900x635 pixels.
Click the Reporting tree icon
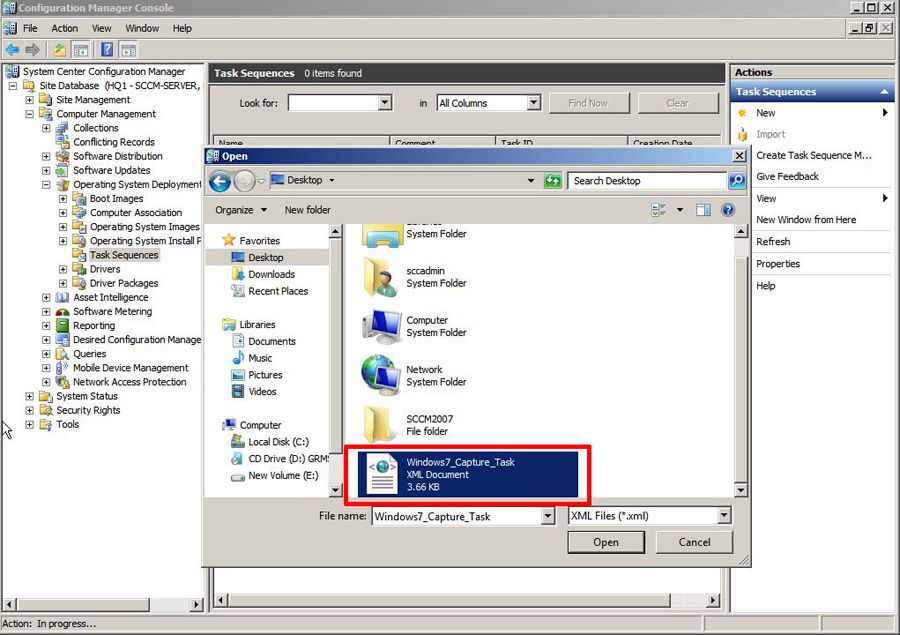(x=62, y=326)
